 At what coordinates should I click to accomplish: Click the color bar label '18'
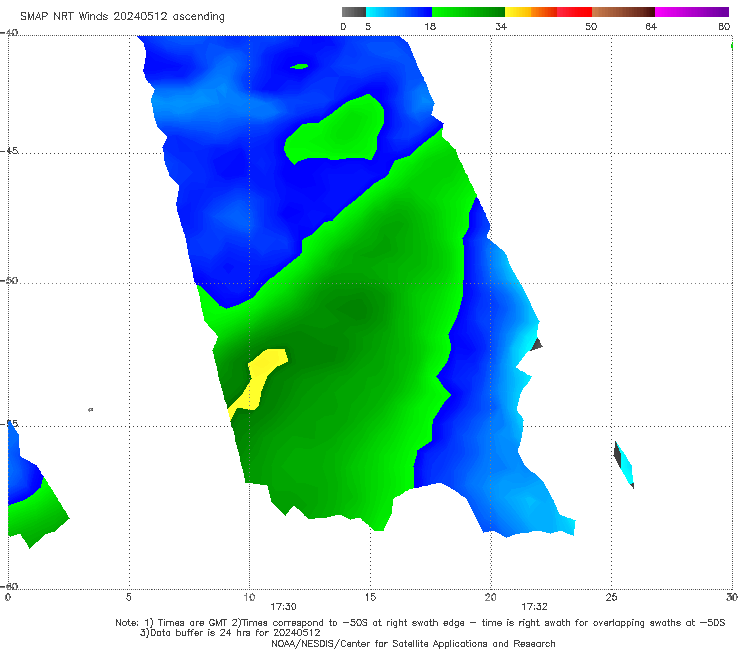[x=430, y=26]
